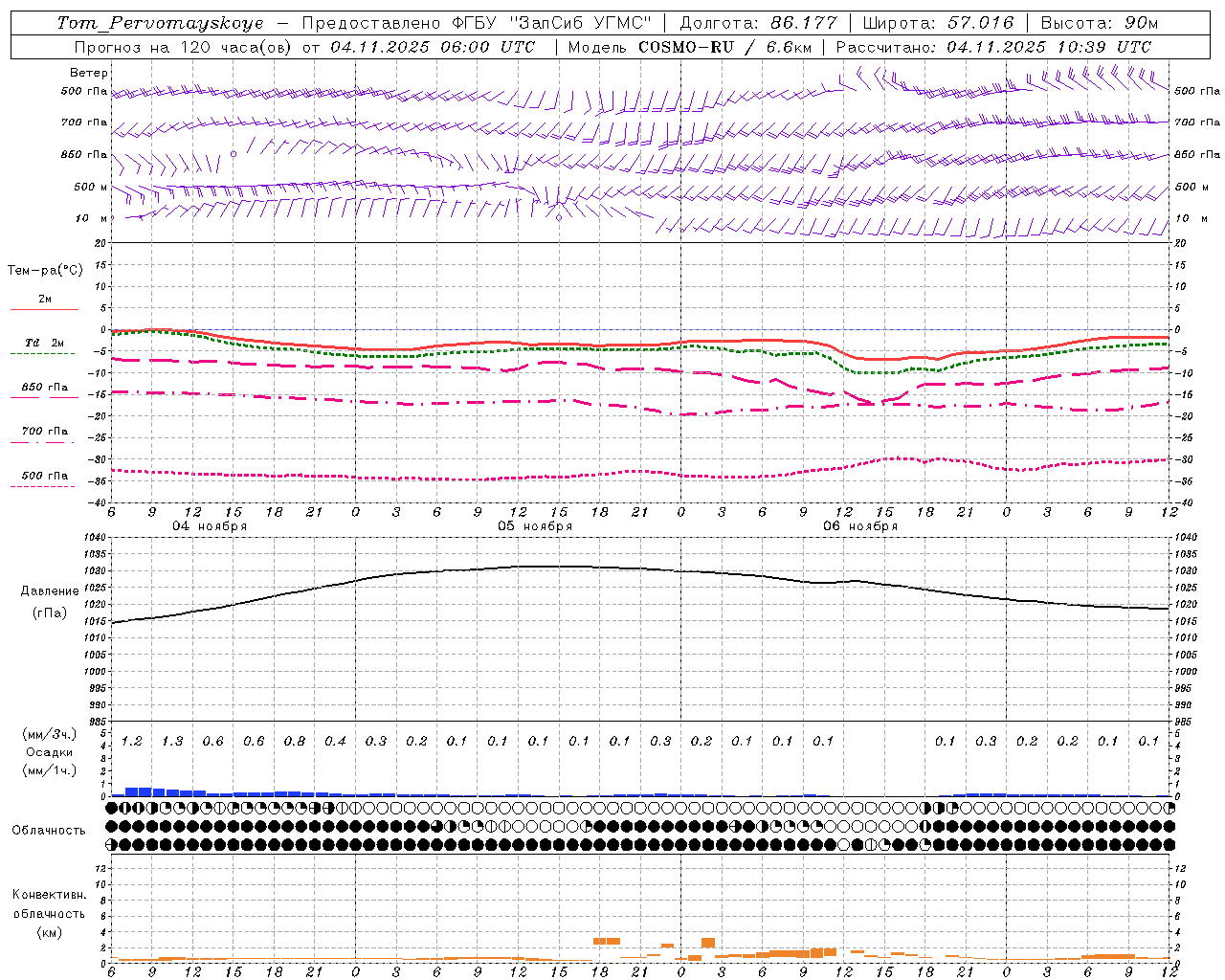
Task: Click the (мм/1ч.) precipitation unit label
Action: coord(50,770)
